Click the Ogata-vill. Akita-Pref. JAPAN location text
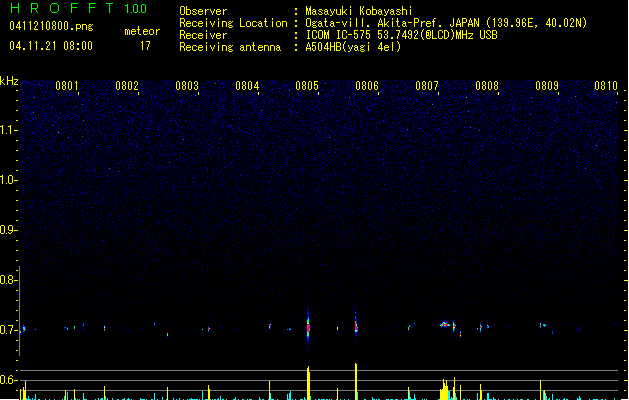The image size is (629, 400). [x=446, y=23]
